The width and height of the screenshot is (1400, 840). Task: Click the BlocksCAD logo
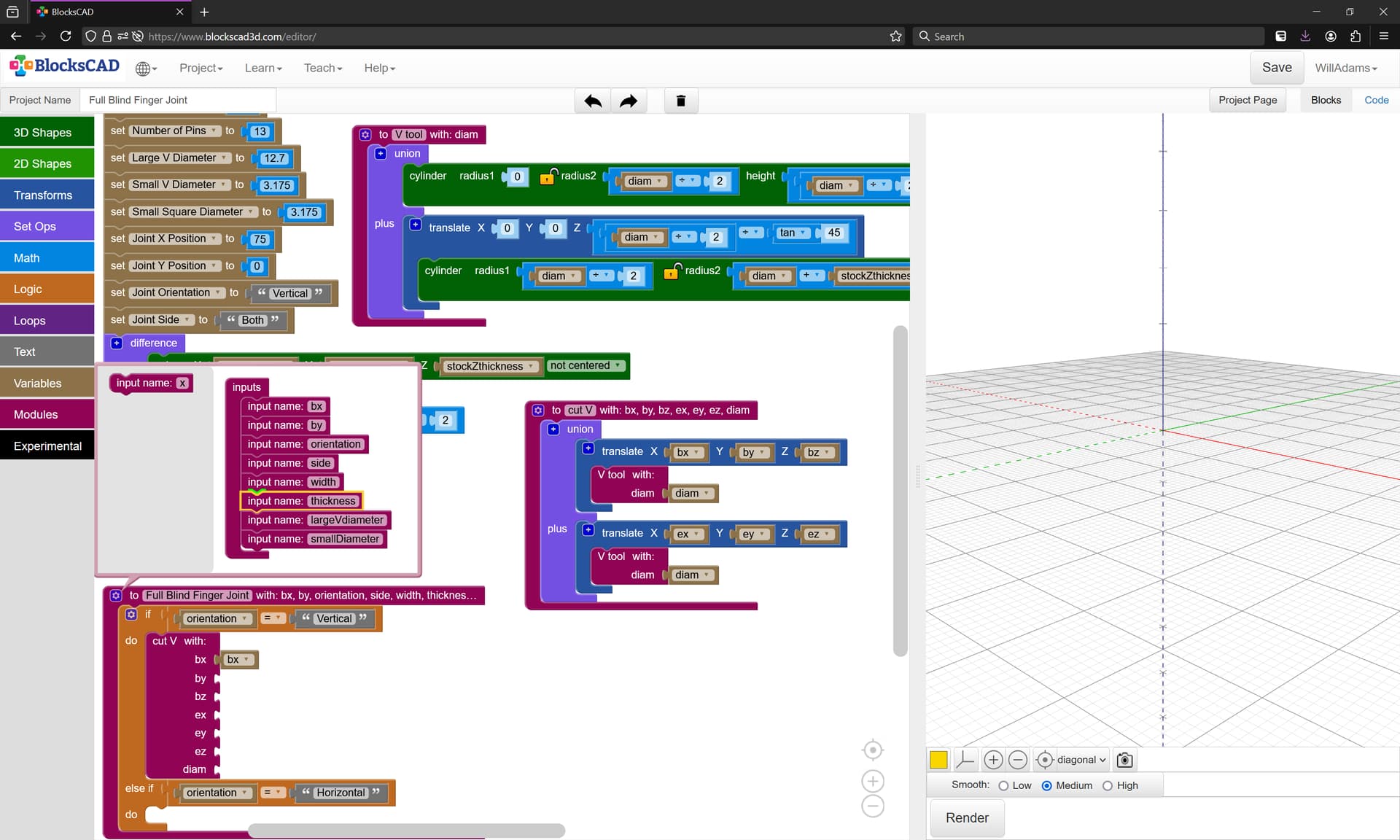(x=64, y=66)
